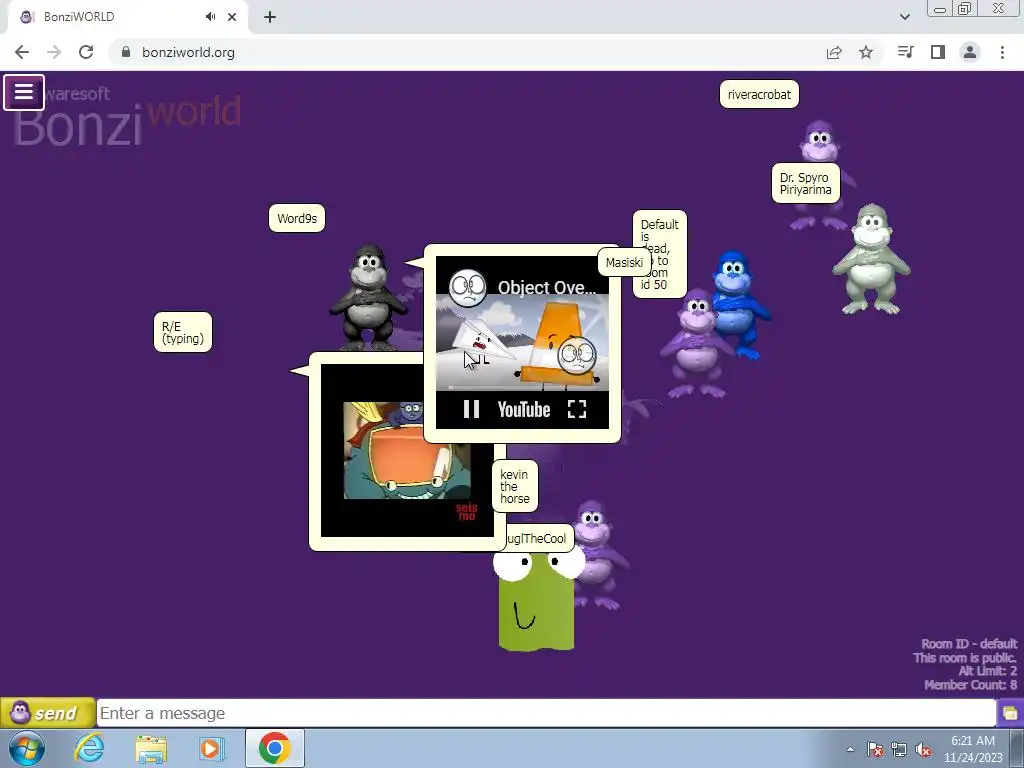The height and width of the screenshot is (768, 1024).
Task: Open the clock showing 6:21 AM
Action: click(x=973, y=748)
